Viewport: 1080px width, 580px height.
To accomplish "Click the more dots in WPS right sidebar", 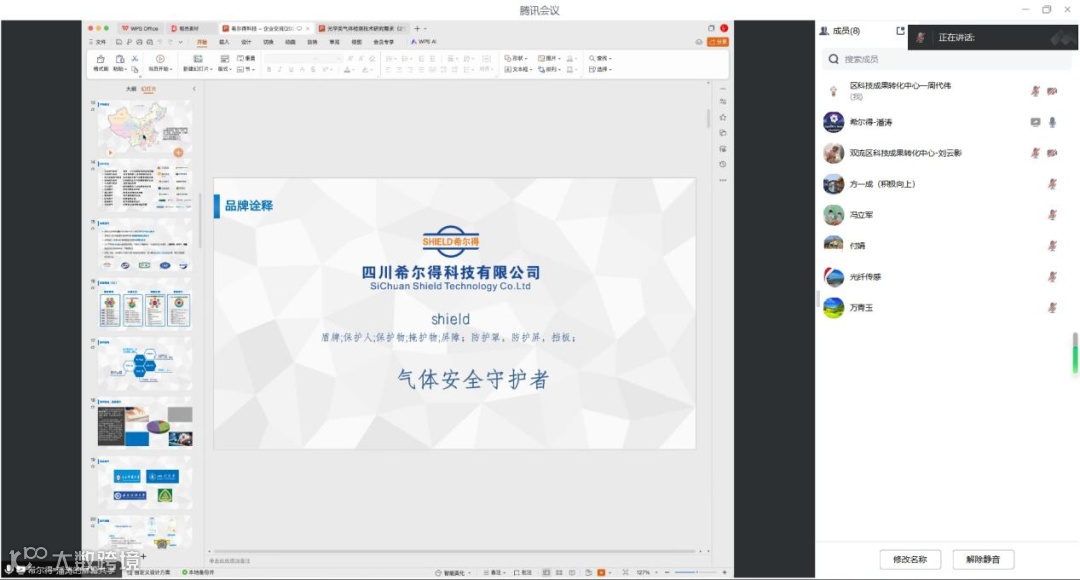I will (723, 180).
